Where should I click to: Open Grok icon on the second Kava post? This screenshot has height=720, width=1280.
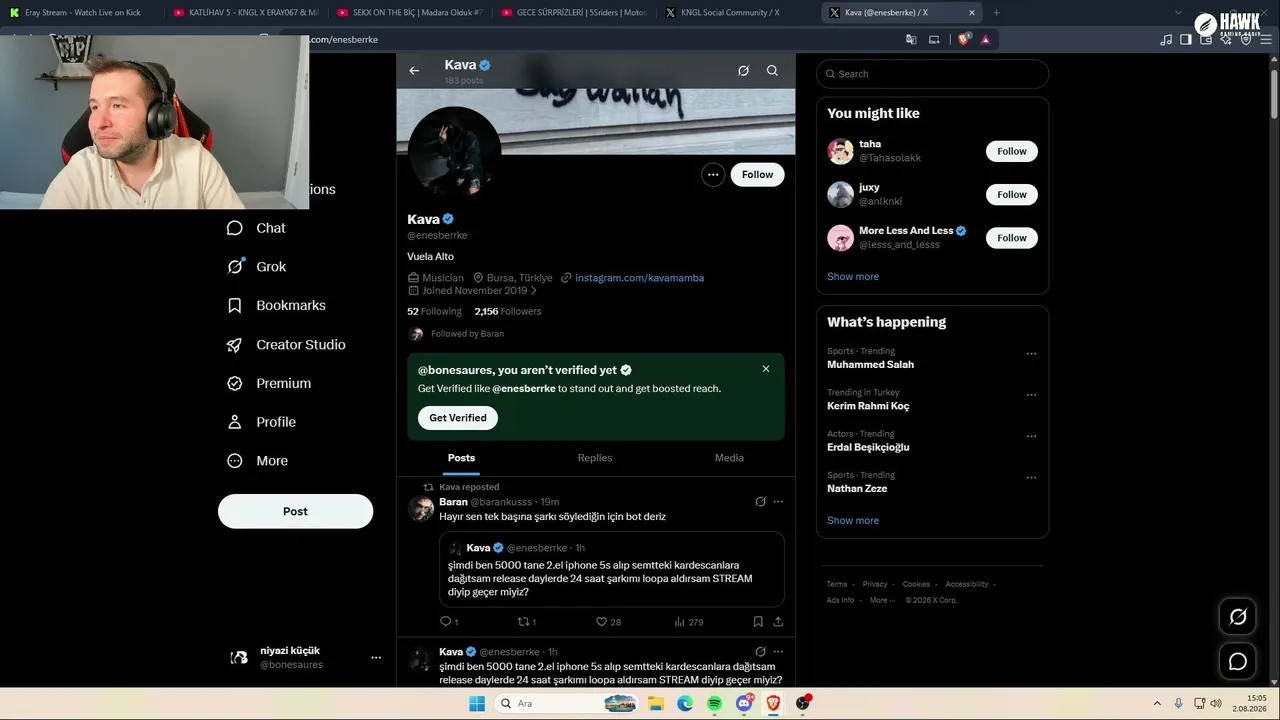(760, 652)
